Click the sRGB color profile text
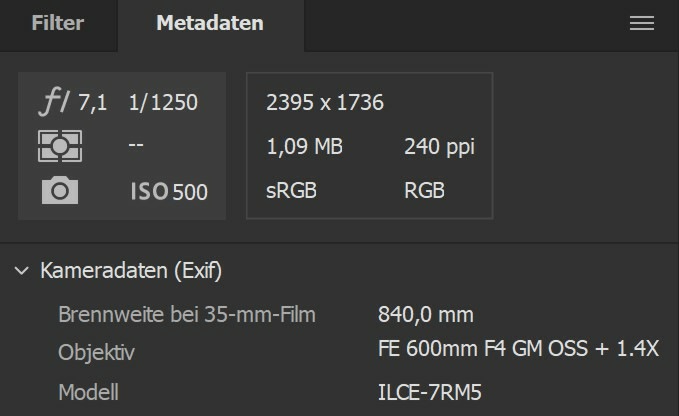The image size is (679, 416). pos(291,191)
